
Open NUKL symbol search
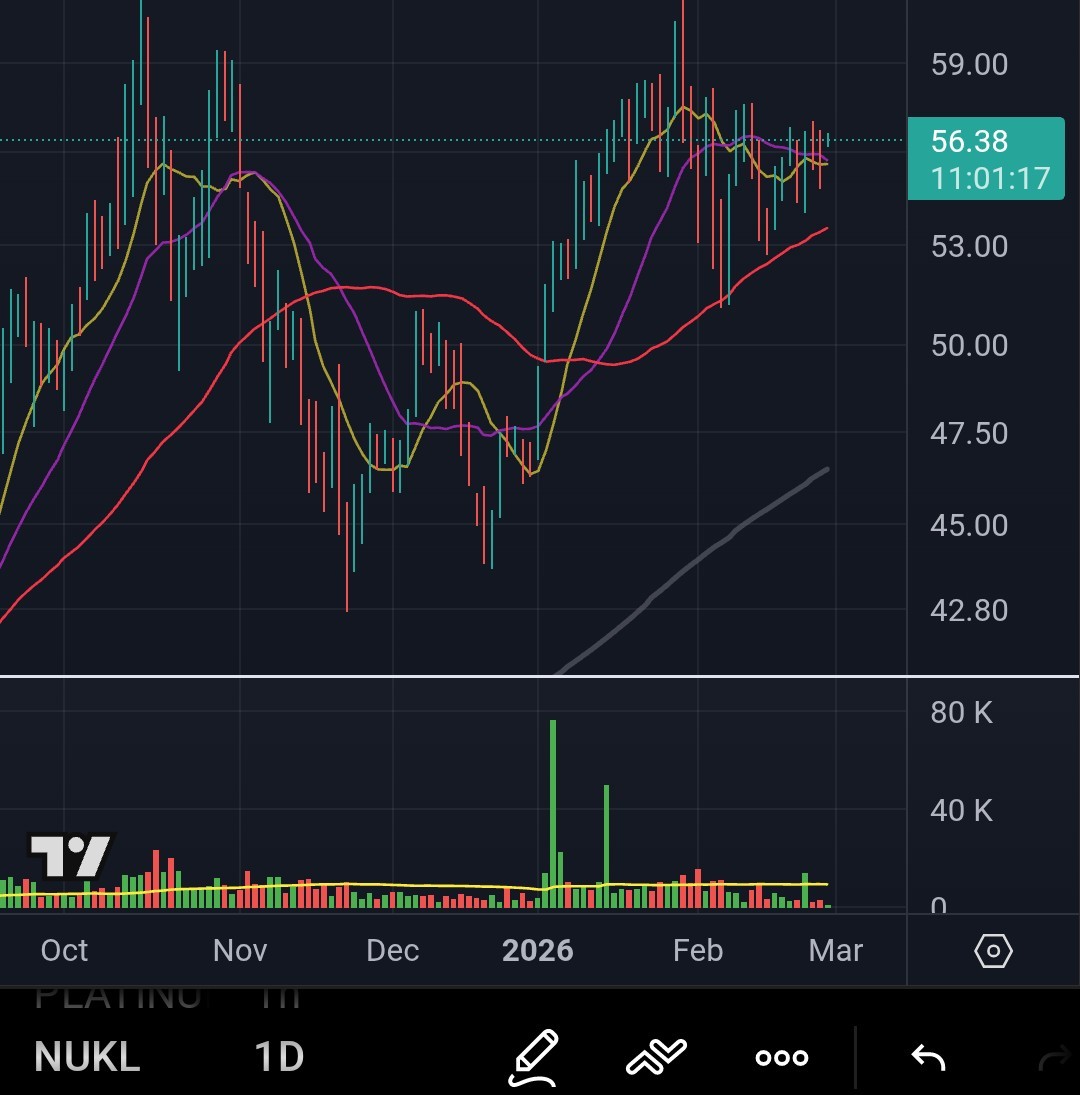(x=87, y=1057)
